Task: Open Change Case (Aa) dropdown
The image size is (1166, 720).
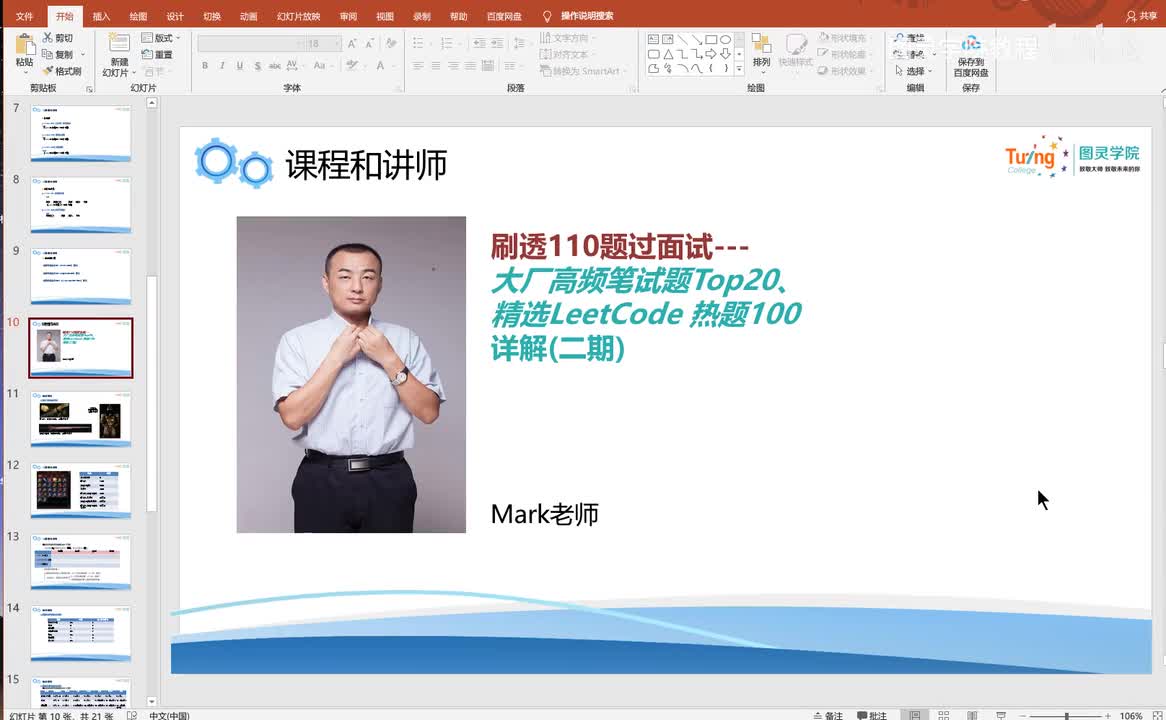Action: [321, 65]
